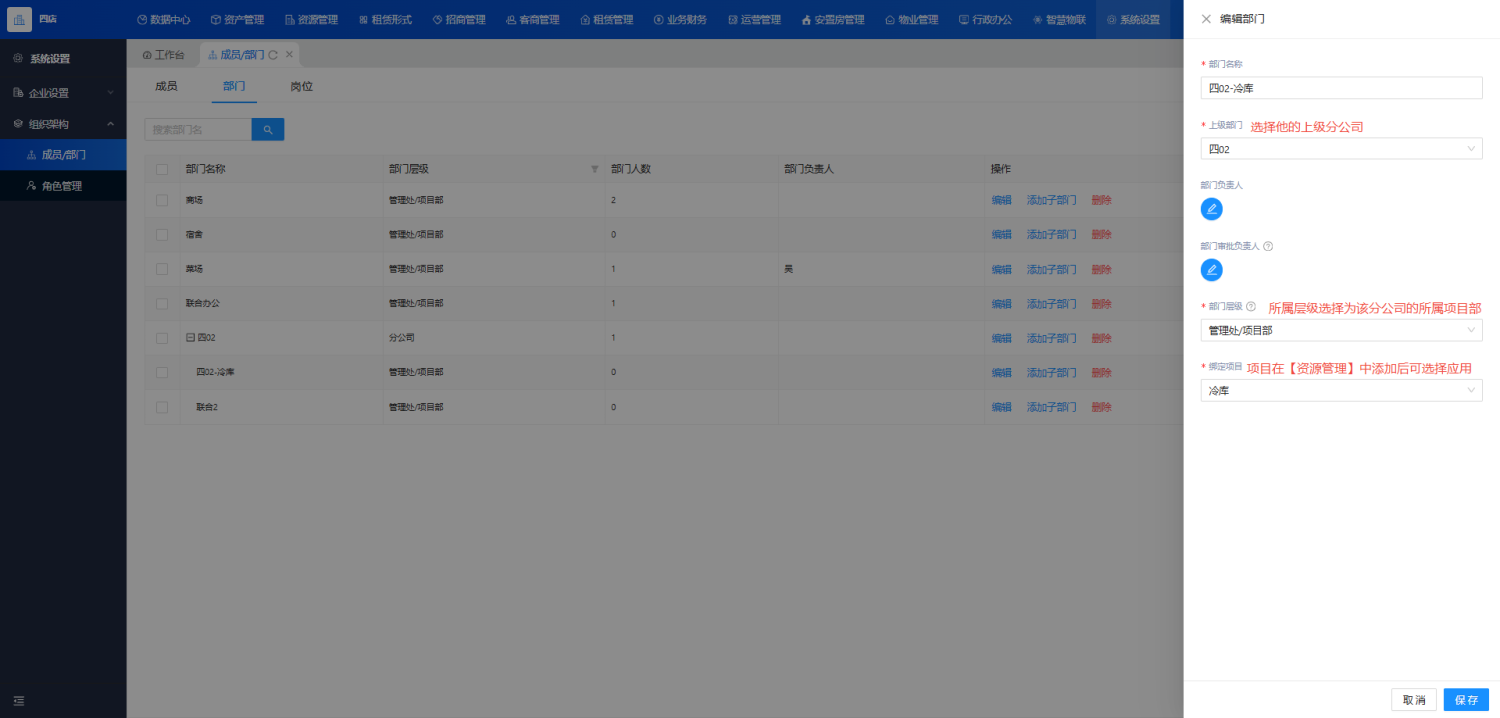Click the 部门名称 input containing 四02-冷库
This screenshot has height=718, width=1500.
tap(1341, 88)
